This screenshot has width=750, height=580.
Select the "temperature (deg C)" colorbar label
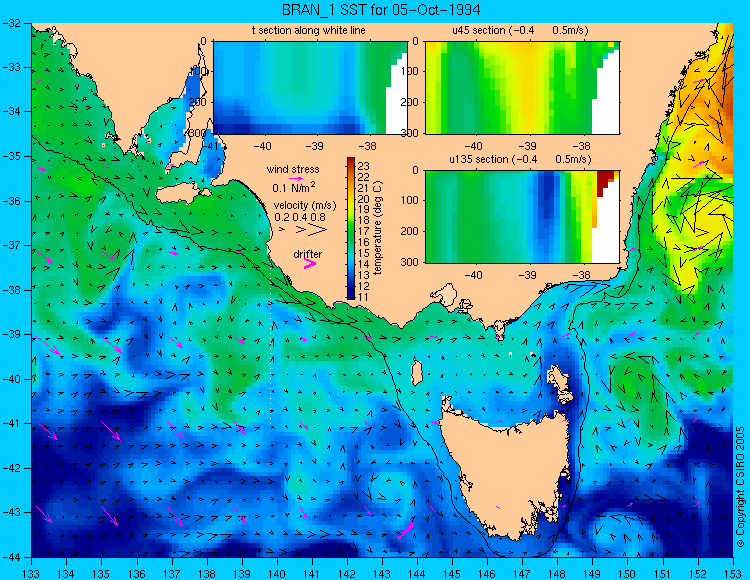pos(378,228)
